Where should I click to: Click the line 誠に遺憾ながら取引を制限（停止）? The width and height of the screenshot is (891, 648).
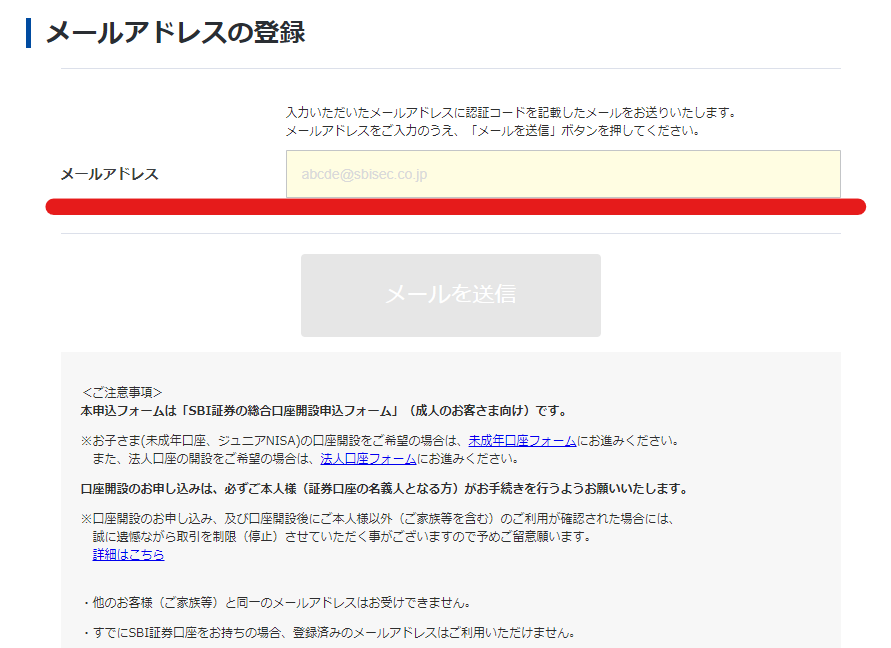point(342,537)
